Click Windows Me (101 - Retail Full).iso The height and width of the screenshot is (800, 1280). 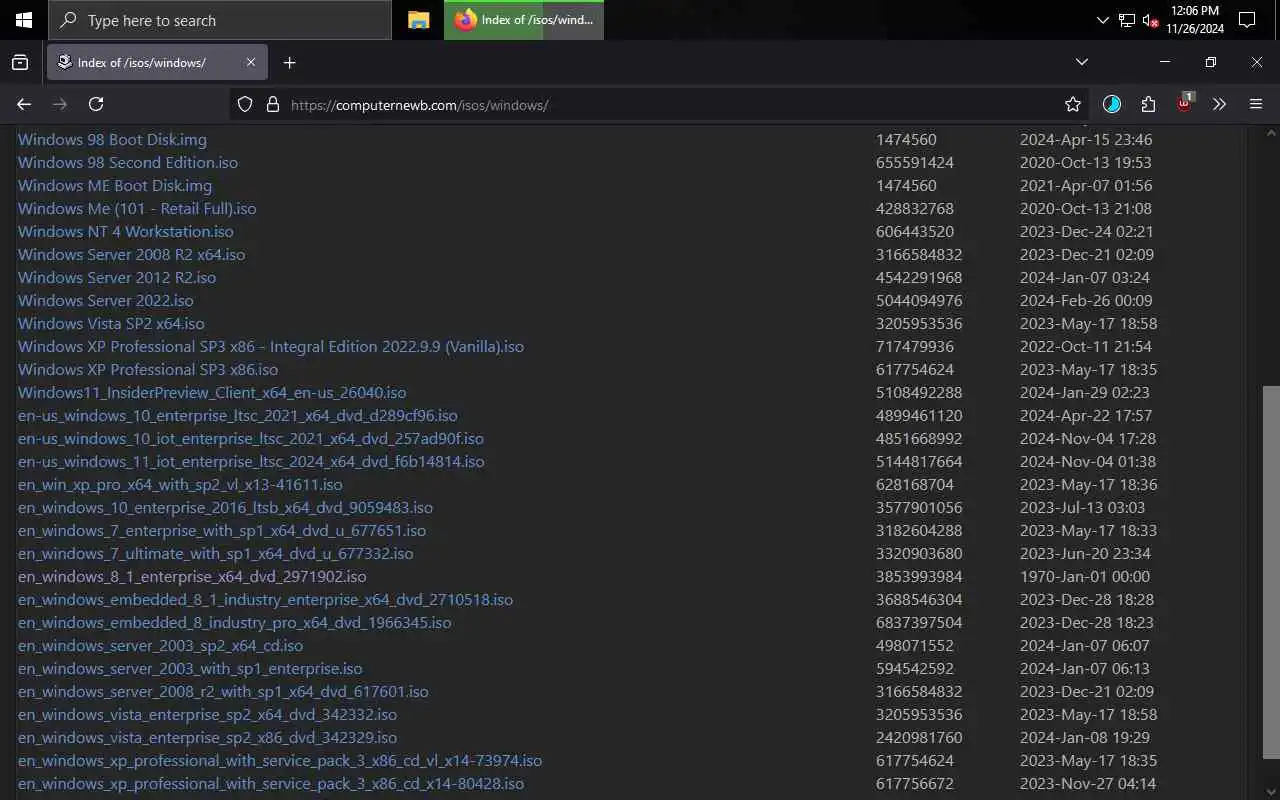coord(137,208)
